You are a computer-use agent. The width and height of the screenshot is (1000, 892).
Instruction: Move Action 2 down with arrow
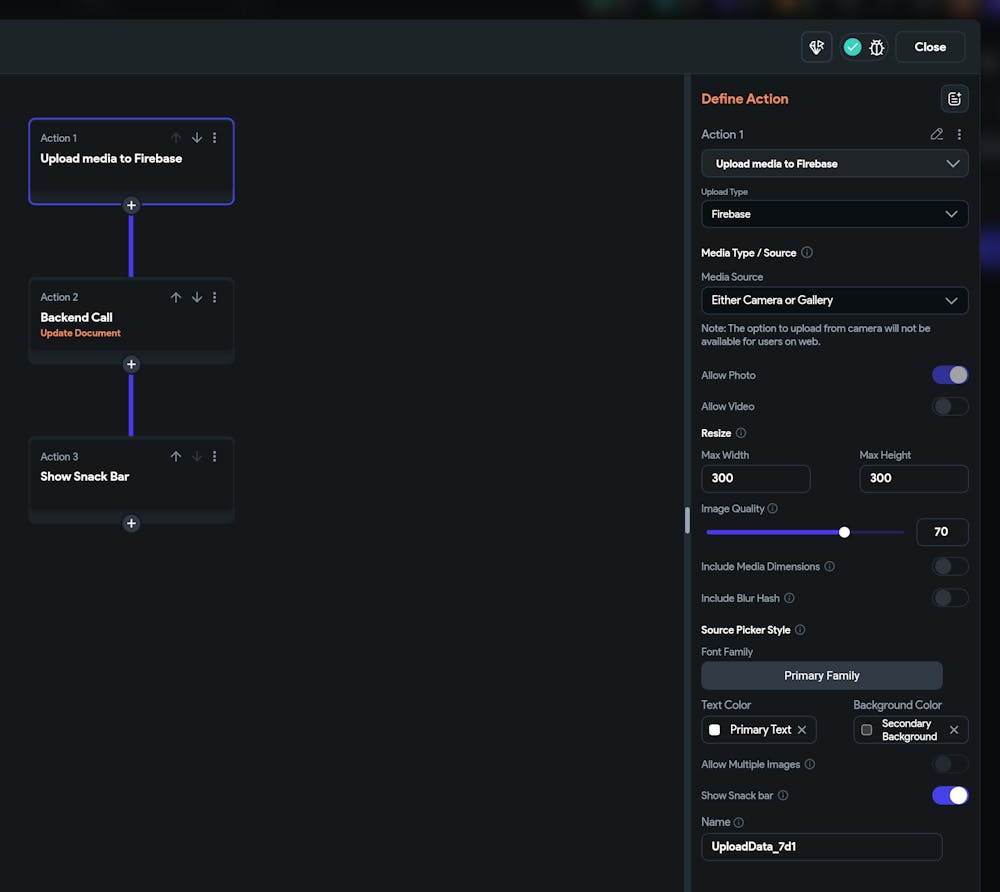pyautogui.click(x=197, y=297)
